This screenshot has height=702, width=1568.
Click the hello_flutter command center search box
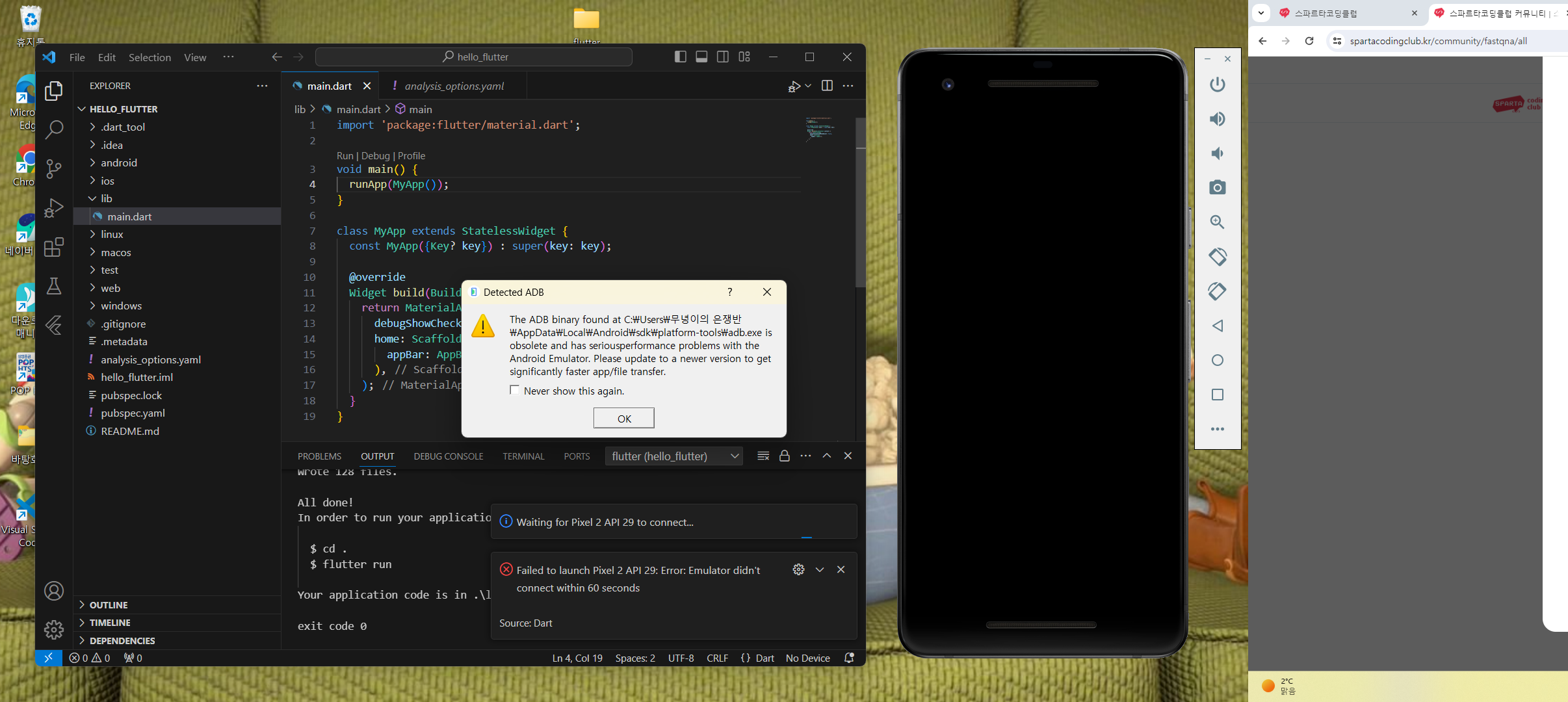[474, 57]
